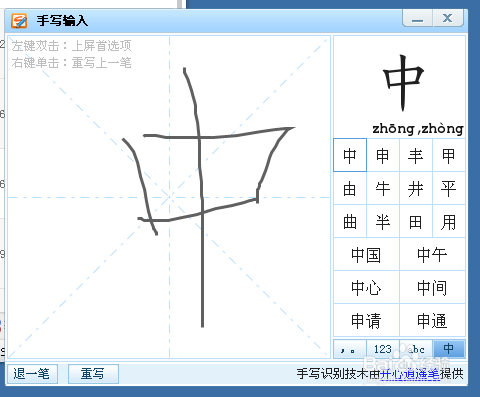The image size is (480, 397).
Task: Click the handwriting drawing canvas
Action: pos(169,197)
